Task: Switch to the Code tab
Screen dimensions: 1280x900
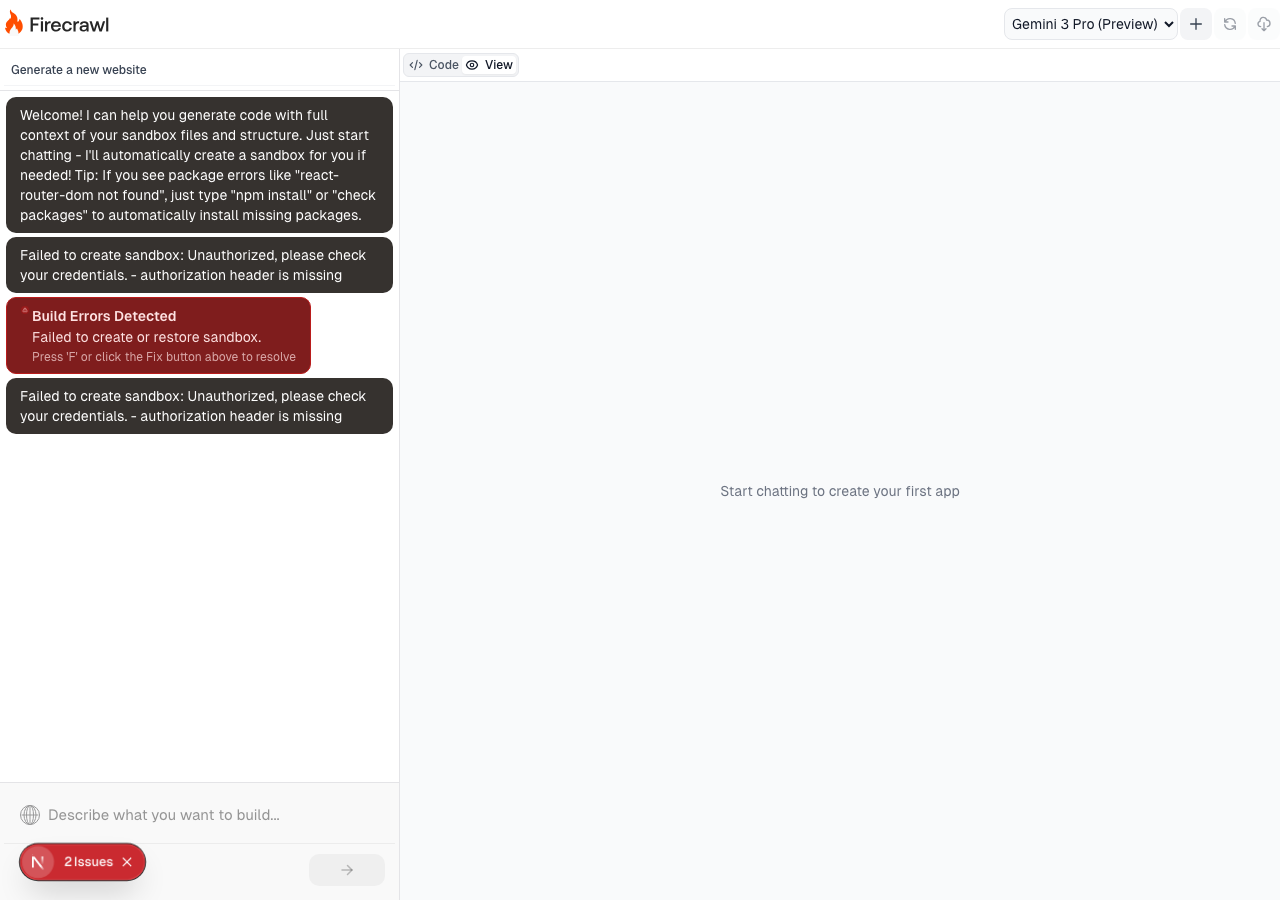Action: coord(434,65)
